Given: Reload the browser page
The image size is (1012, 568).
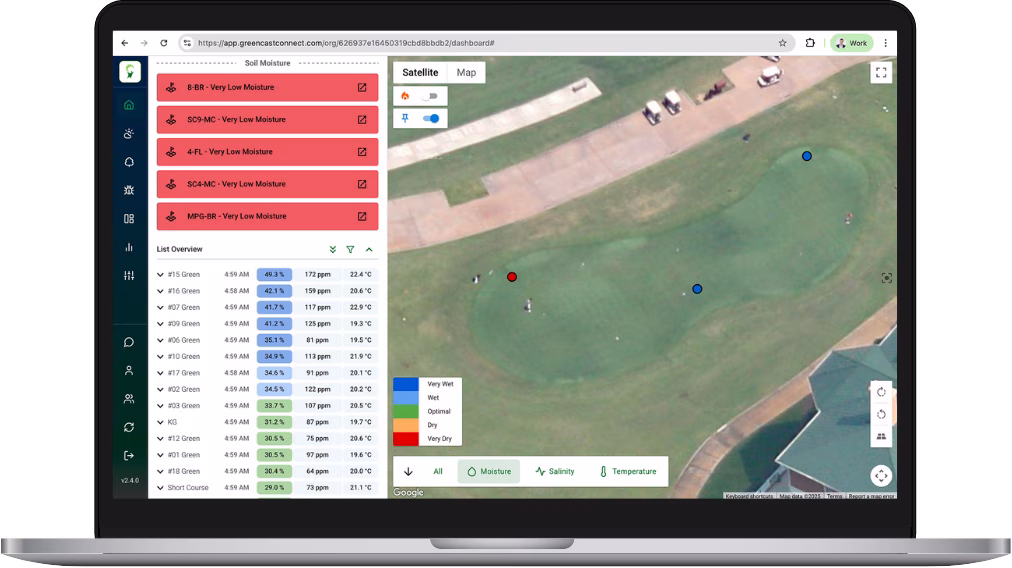Looking at the screenshot, I should [164, 43].
